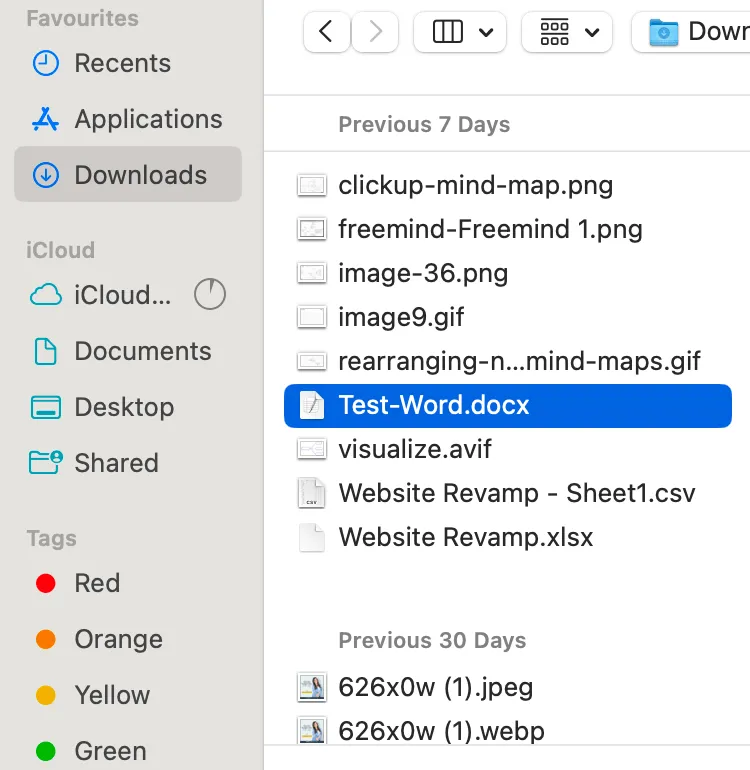
Task: Expand the group-by options dropdown
Action: pos(567,32)
